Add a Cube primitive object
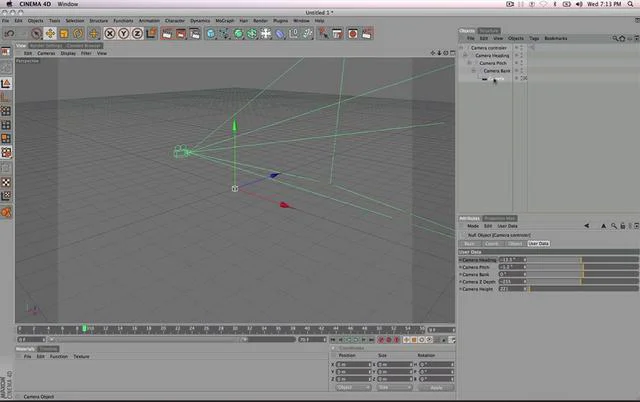 tap(211, 33)
